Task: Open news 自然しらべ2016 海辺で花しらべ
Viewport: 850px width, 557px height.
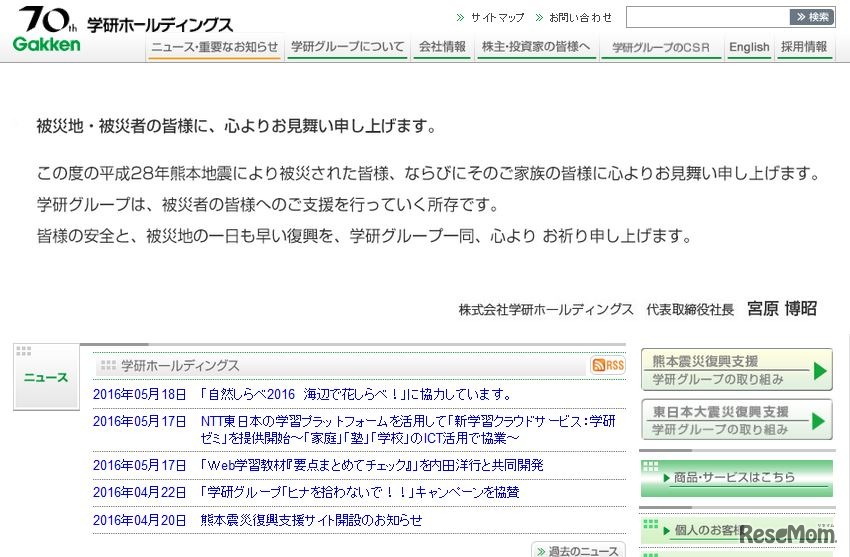Action: pos(356,394)
